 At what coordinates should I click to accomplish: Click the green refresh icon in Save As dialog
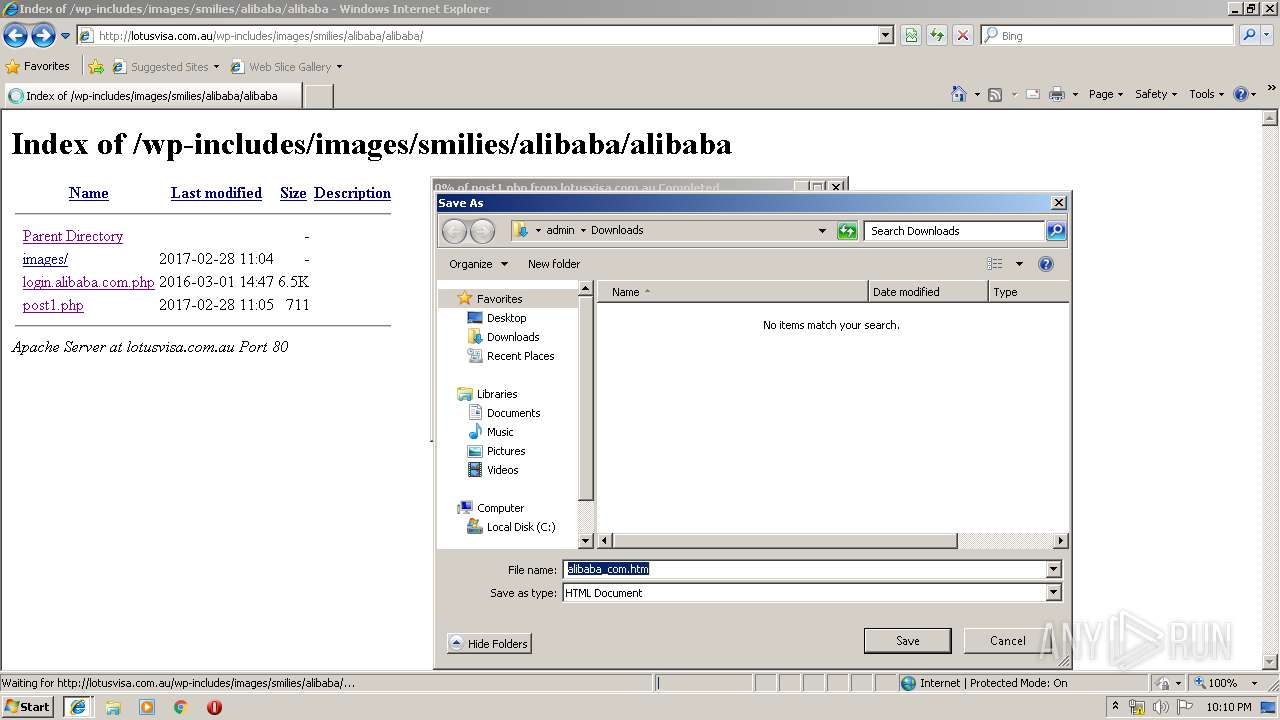click(847, 231)
